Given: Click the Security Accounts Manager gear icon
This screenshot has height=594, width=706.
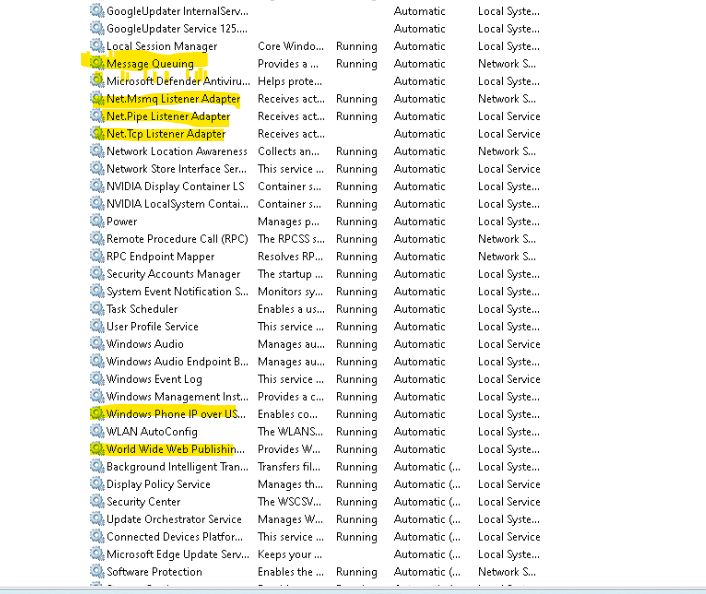Looking at the screenshot, I should tap(97, 273).
